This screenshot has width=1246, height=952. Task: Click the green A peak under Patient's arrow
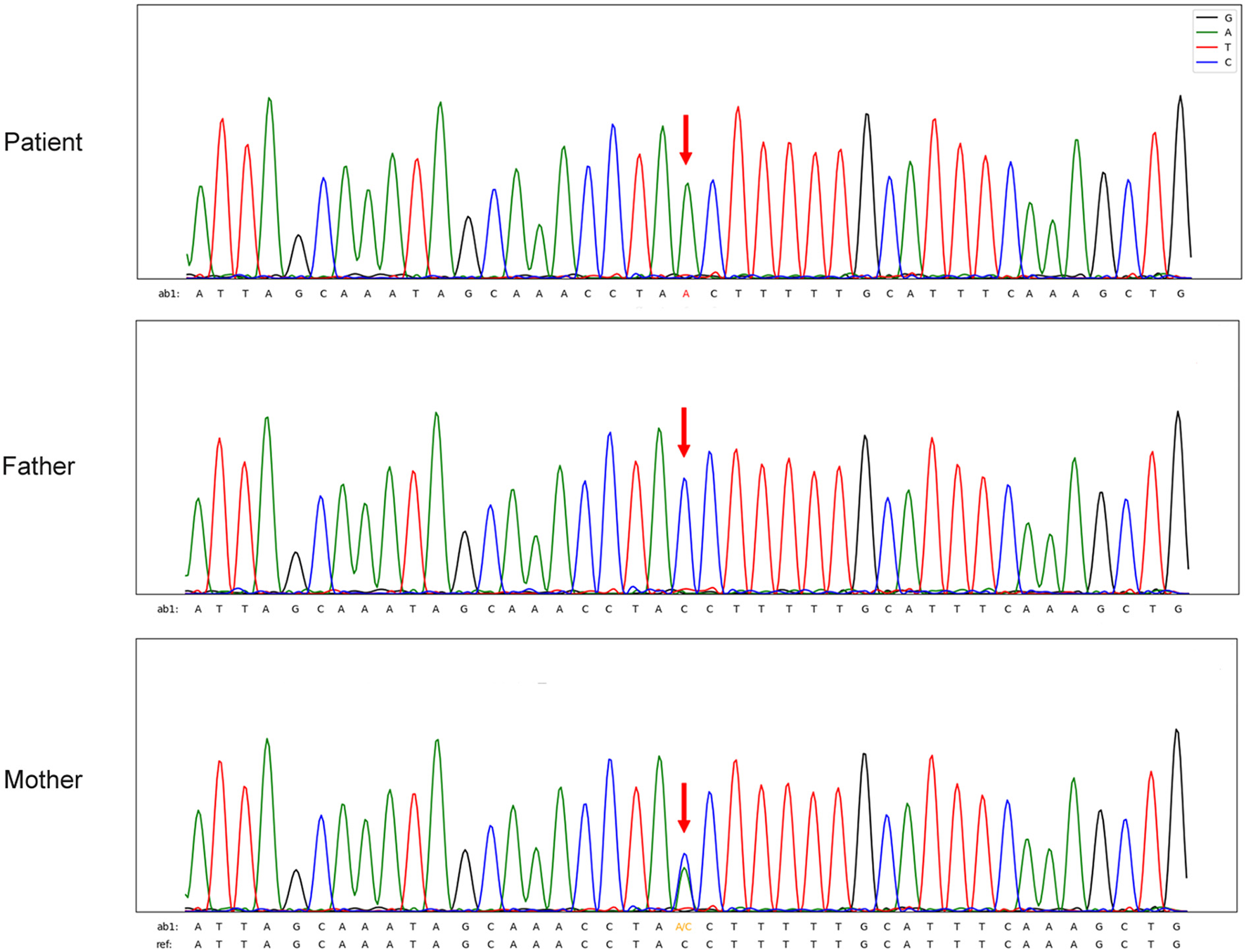[x=688, y=211]
